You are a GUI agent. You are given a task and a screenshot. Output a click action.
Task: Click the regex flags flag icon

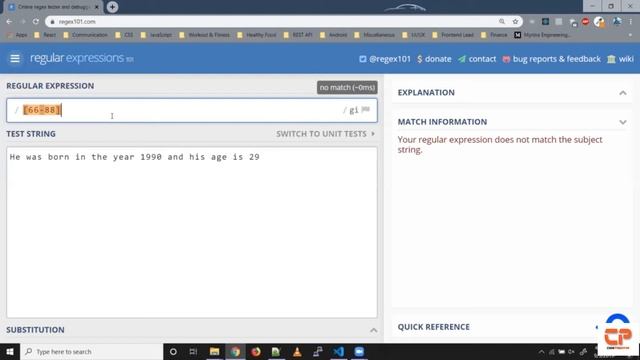[366, 109]
